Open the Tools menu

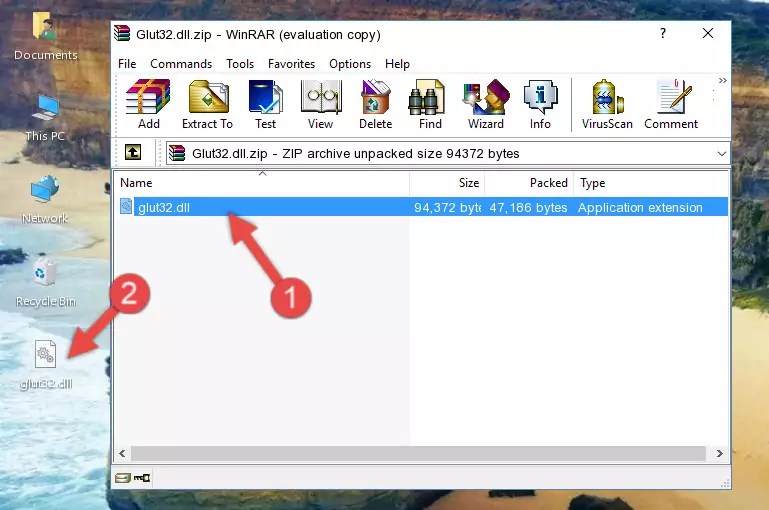pyautogui.click(x=240, y=64)
